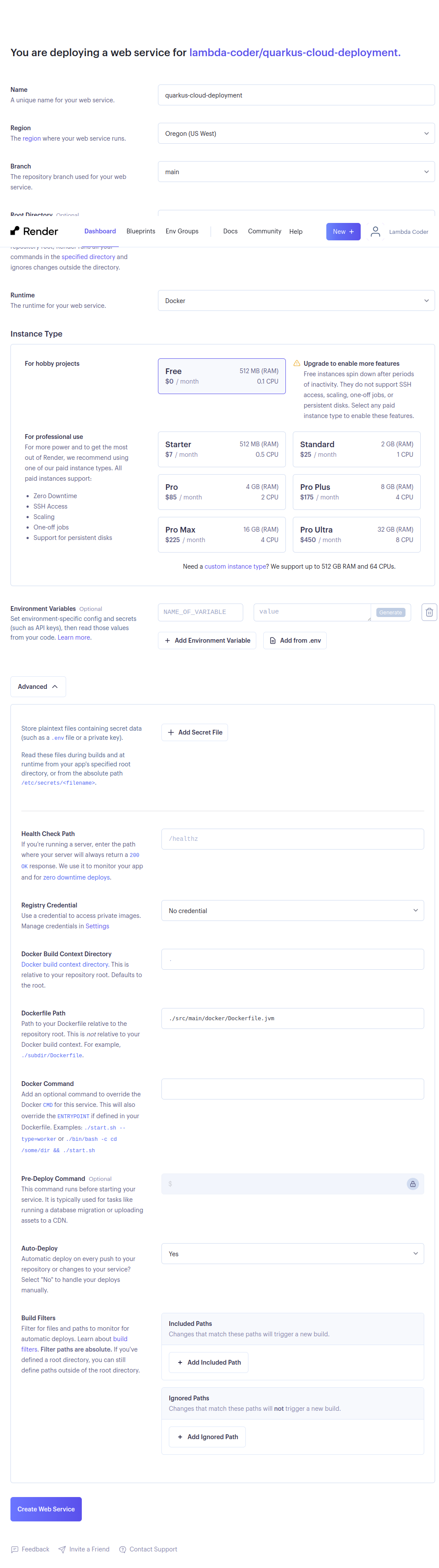This screenshot has width=439, height=1568.
Task: Click the Invite a Friend paper-plane icon
Action: [x=62, y=1549]
